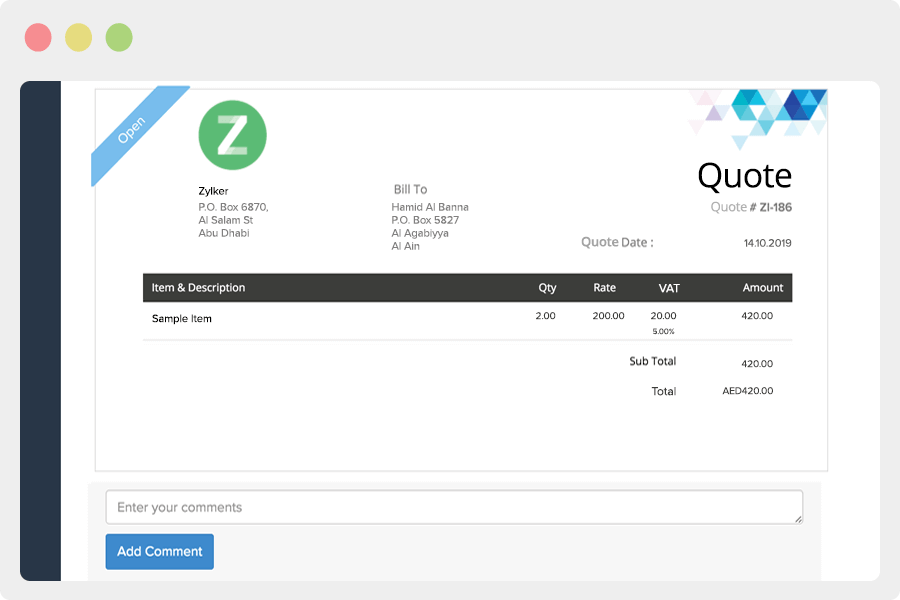Screen dimensions: 900x600
Task: Click the green traffic-light dot
Action: tap(119, 35)
